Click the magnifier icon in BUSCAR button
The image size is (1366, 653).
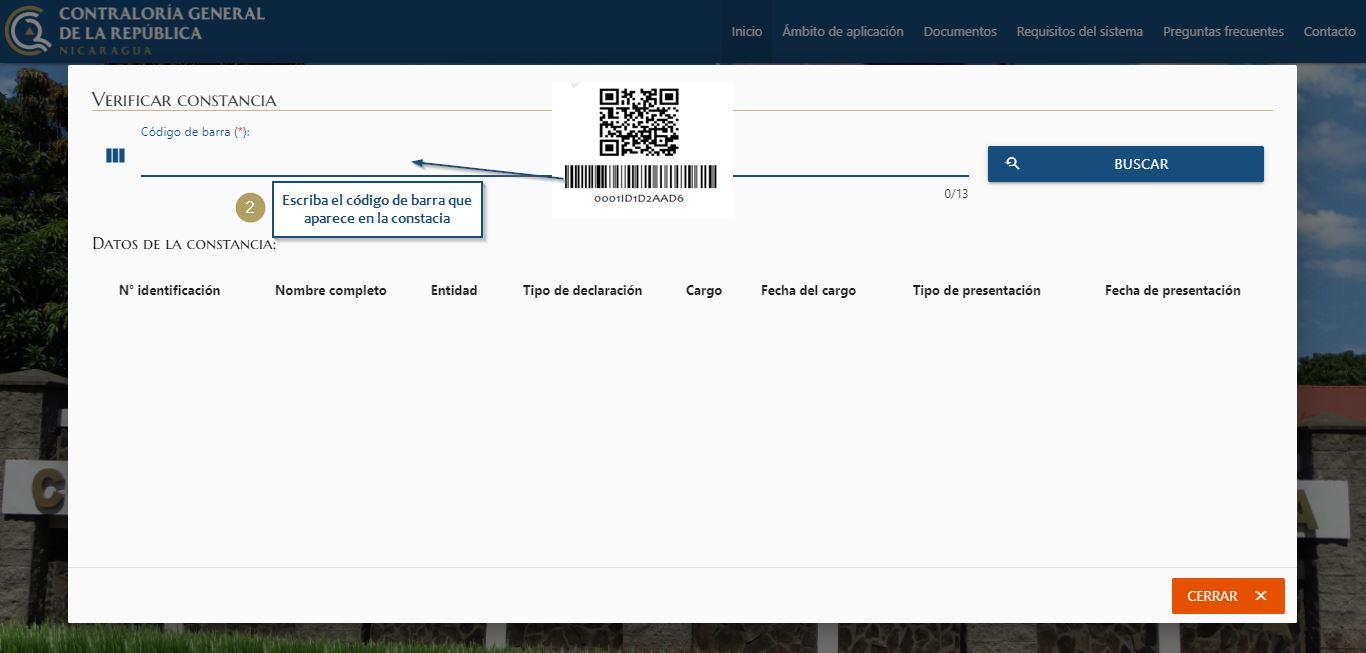(x=1012, y=164)
